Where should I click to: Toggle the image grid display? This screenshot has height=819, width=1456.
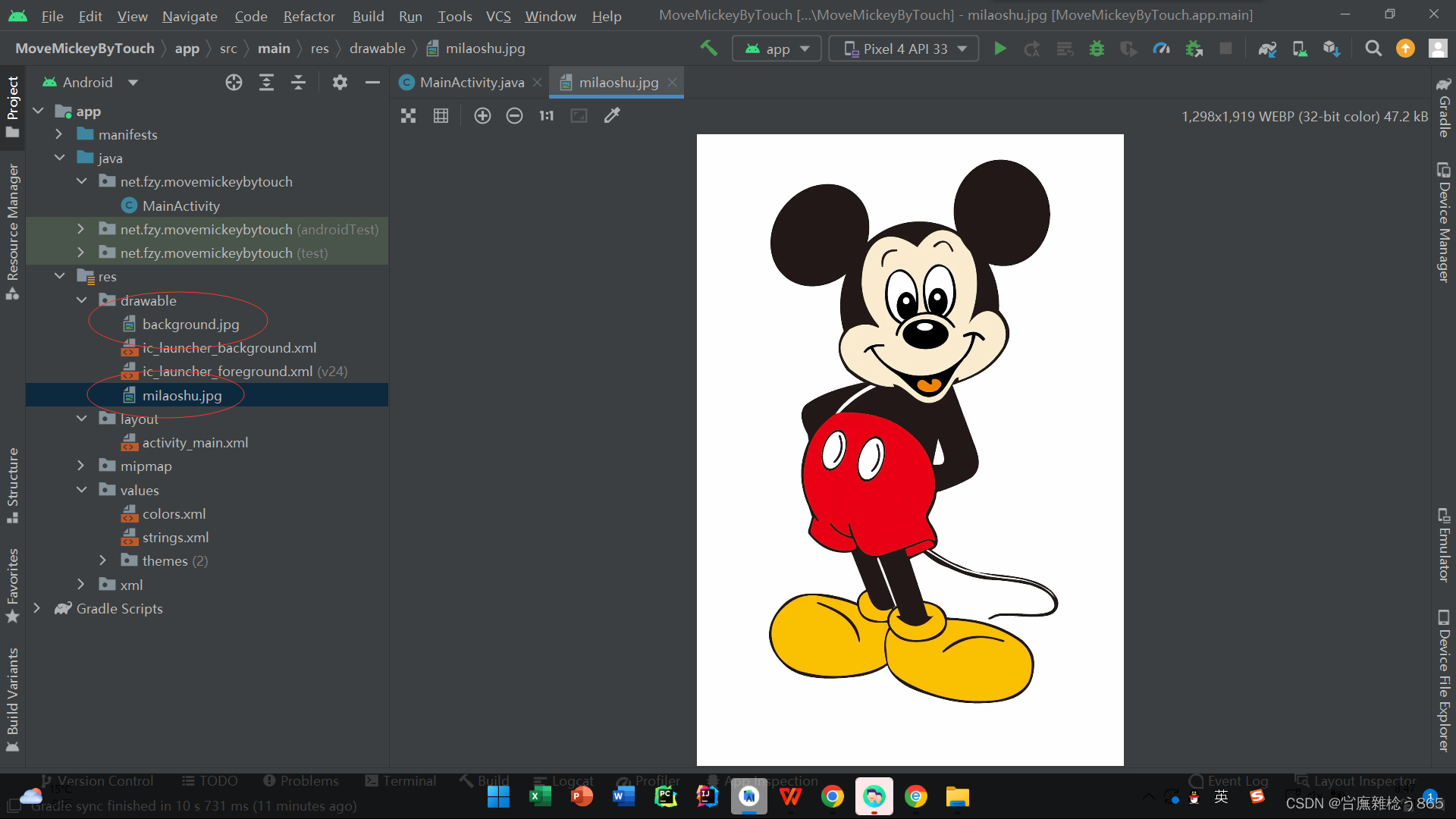coord(441,116)
